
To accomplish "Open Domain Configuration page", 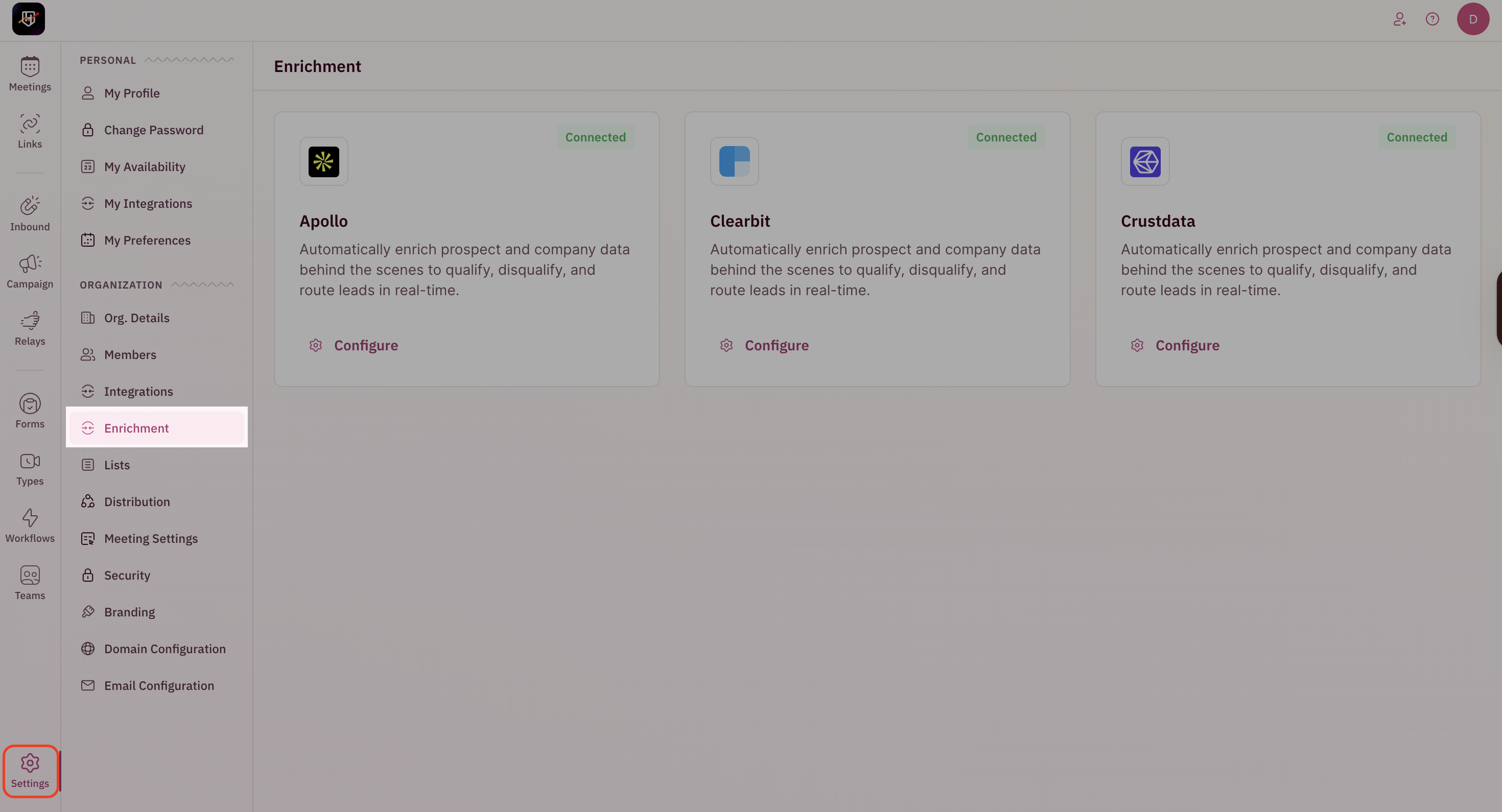I will (157, 648).
